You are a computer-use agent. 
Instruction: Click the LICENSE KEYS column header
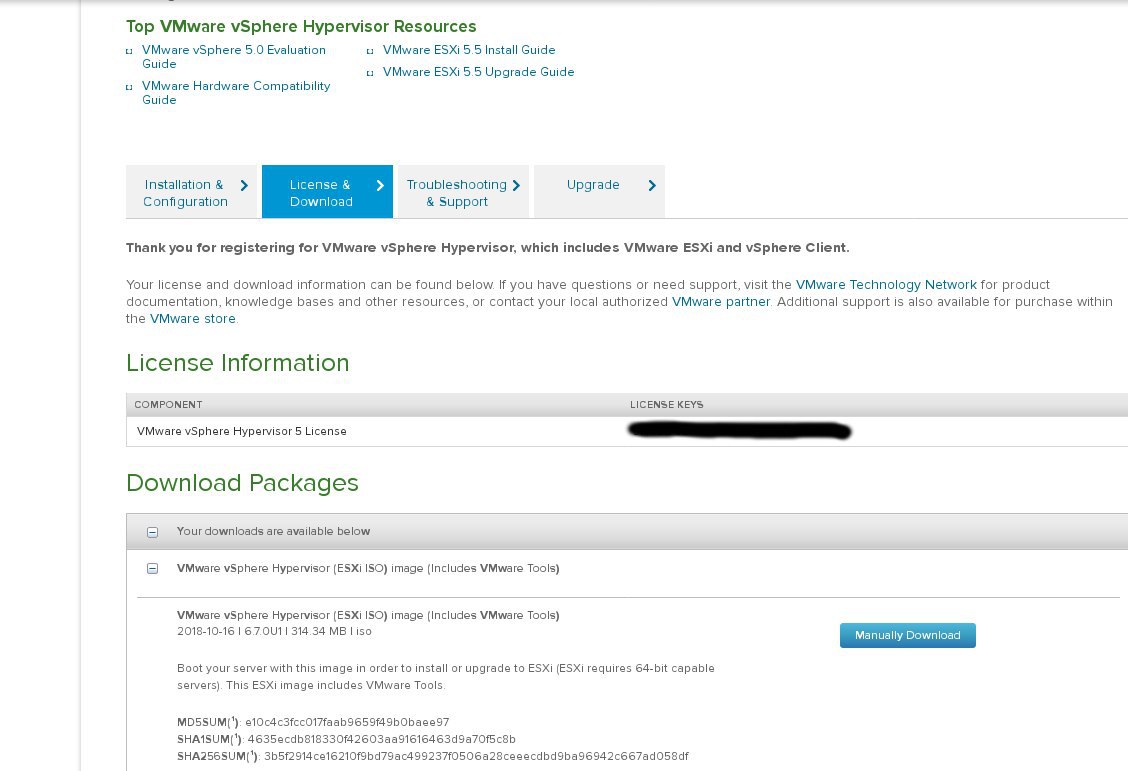pos(666,405)
